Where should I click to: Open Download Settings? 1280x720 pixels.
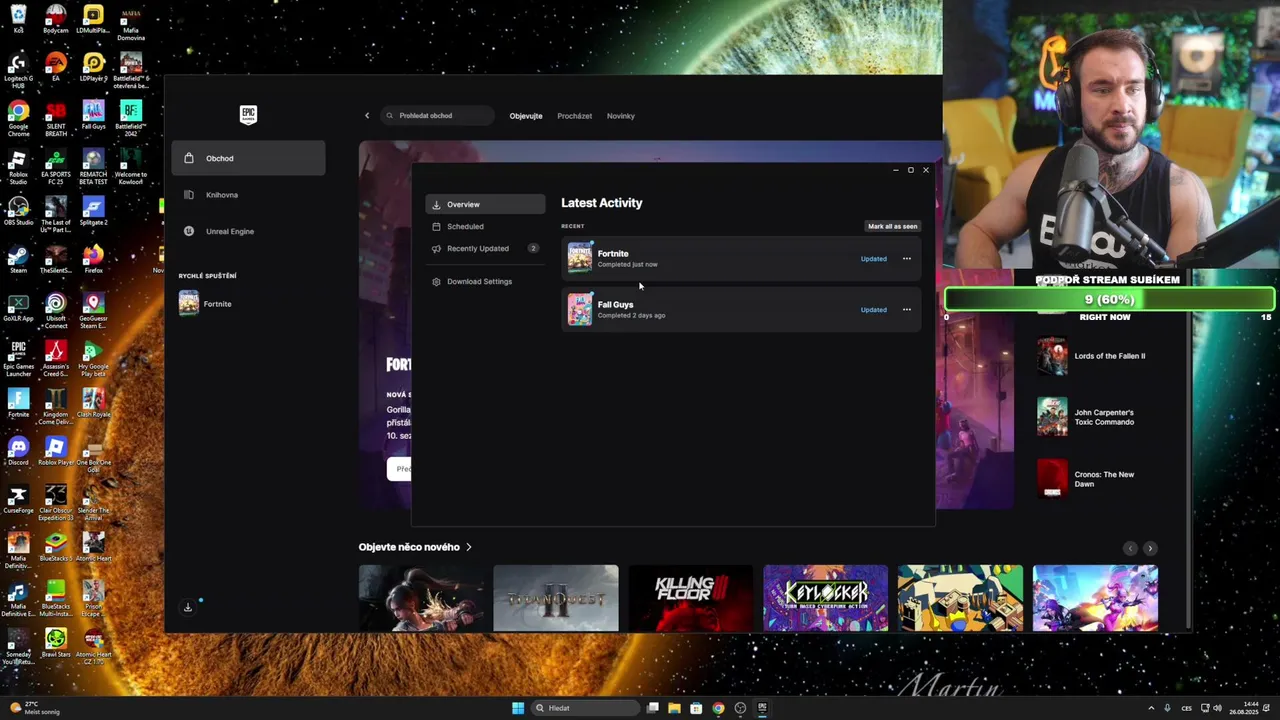(x=485, y=281)
